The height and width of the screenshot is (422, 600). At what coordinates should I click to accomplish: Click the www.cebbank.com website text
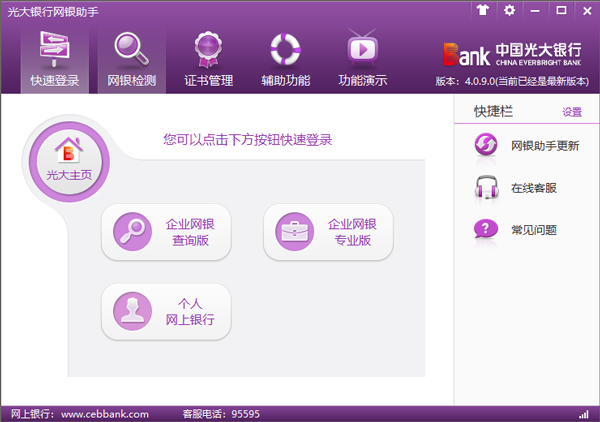click(x=105, y=414)
